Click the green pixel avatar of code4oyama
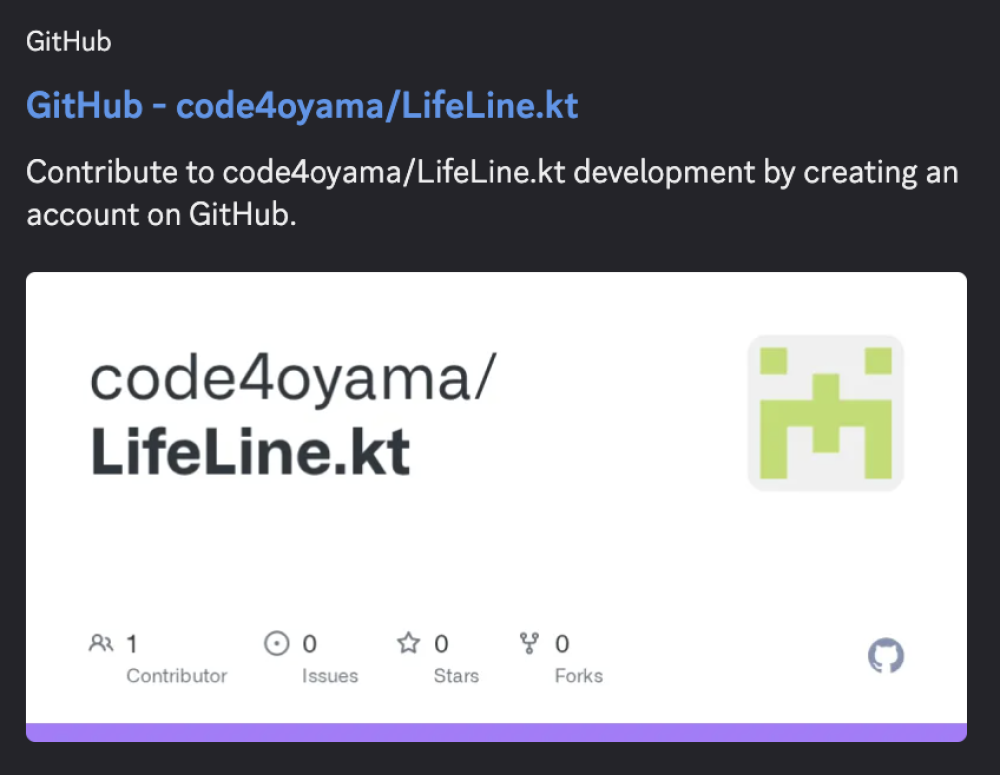 point(825,413)
